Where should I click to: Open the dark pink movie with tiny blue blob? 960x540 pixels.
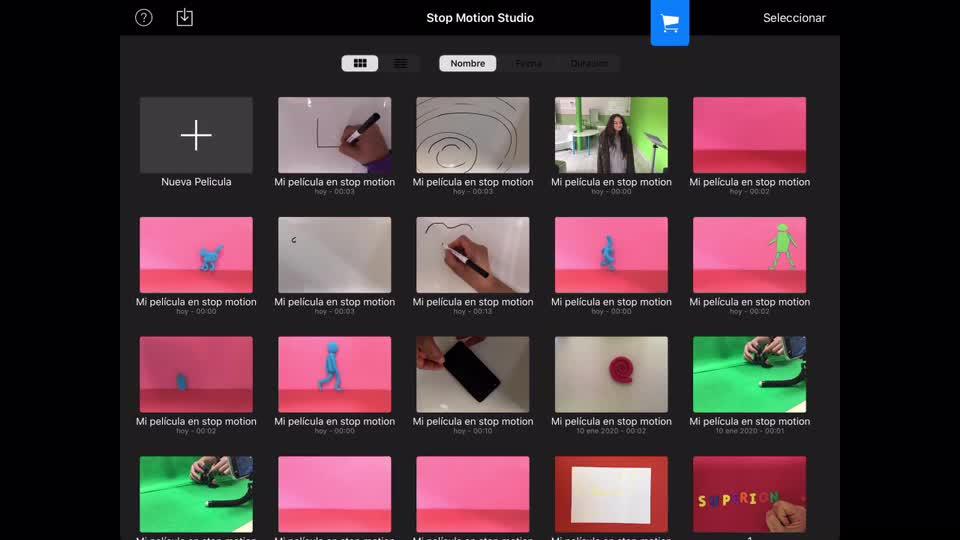pos(196,374)
